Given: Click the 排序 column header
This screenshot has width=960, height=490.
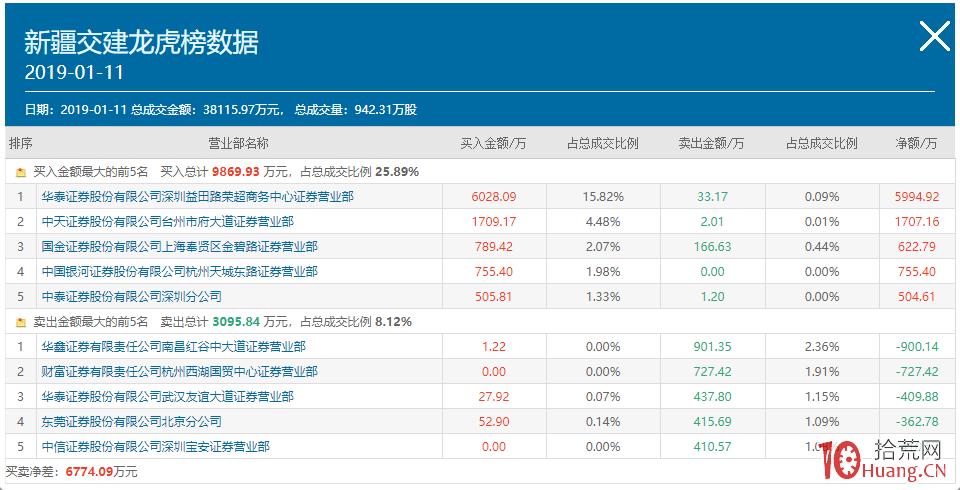Looking at the screenshot, I should click(x=21, y=143).
